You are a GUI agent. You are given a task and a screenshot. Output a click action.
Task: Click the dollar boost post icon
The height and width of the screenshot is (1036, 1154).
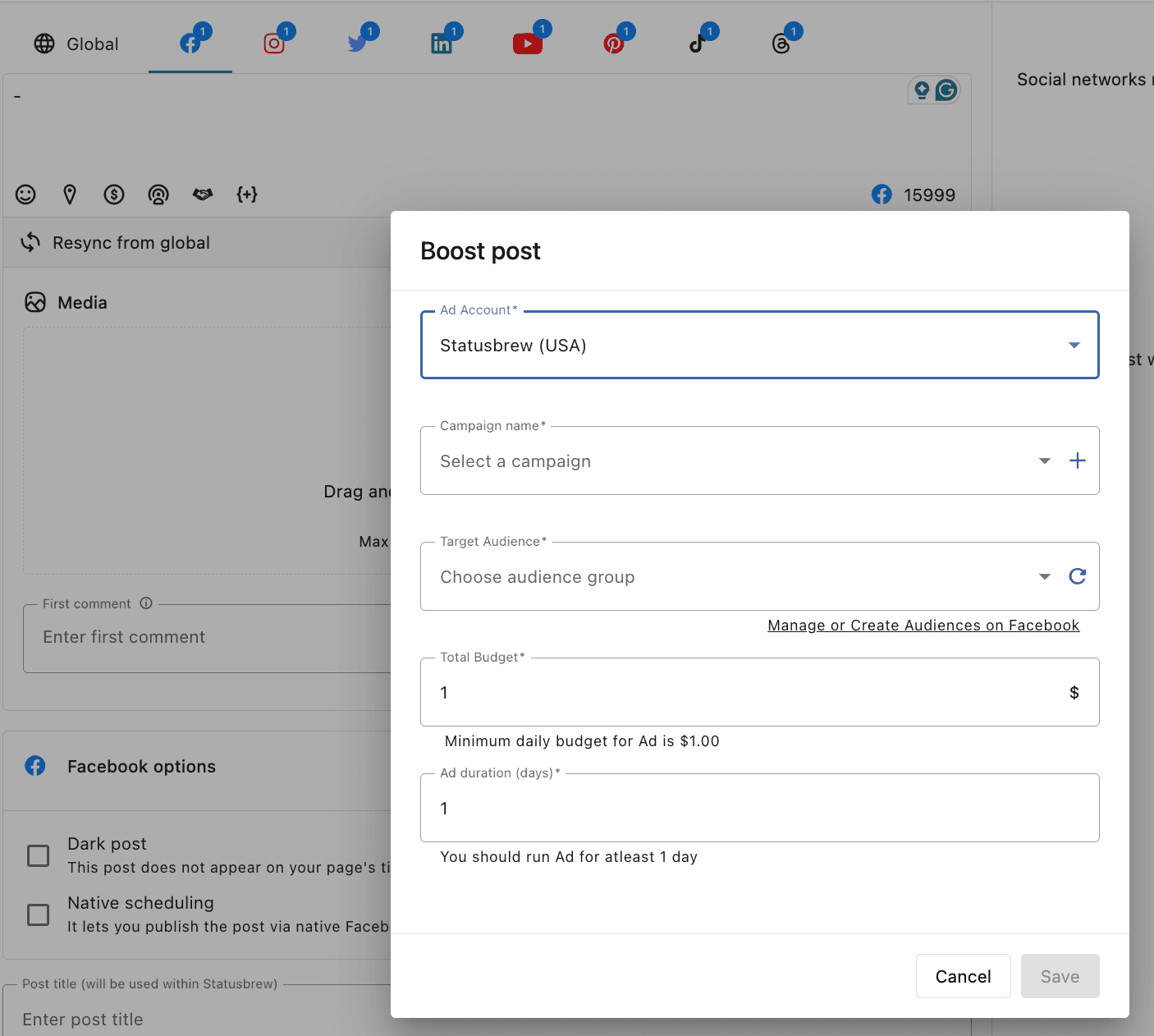coord(114,195)
